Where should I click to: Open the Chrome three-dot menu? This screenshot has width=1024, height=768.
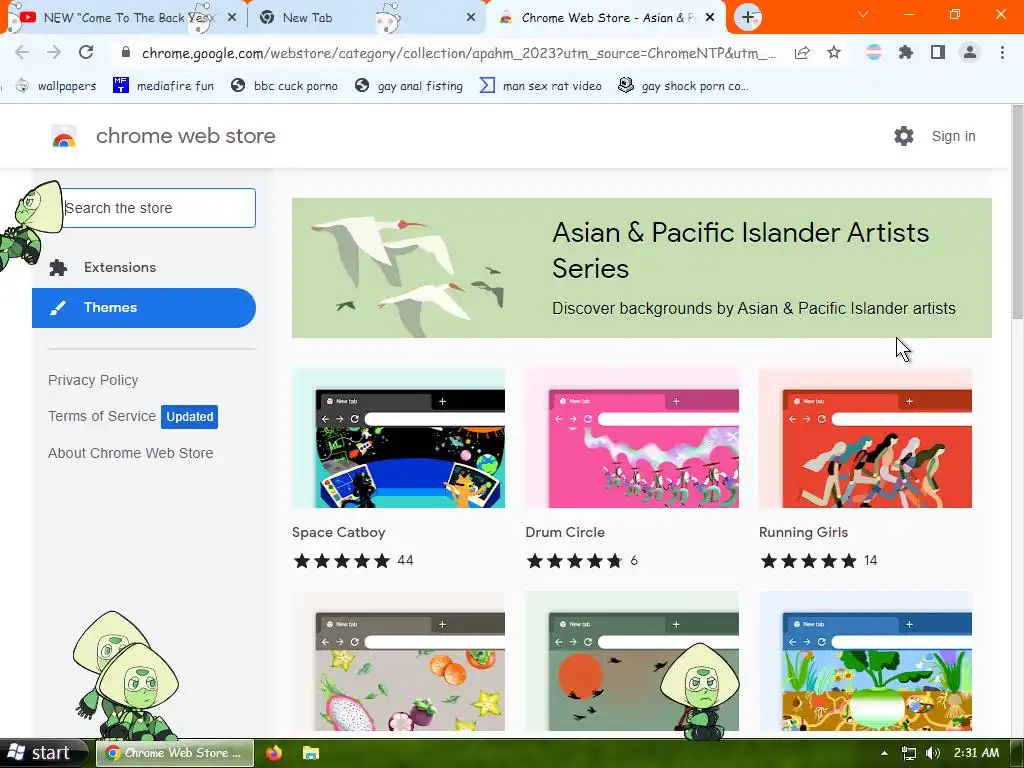1002,52
